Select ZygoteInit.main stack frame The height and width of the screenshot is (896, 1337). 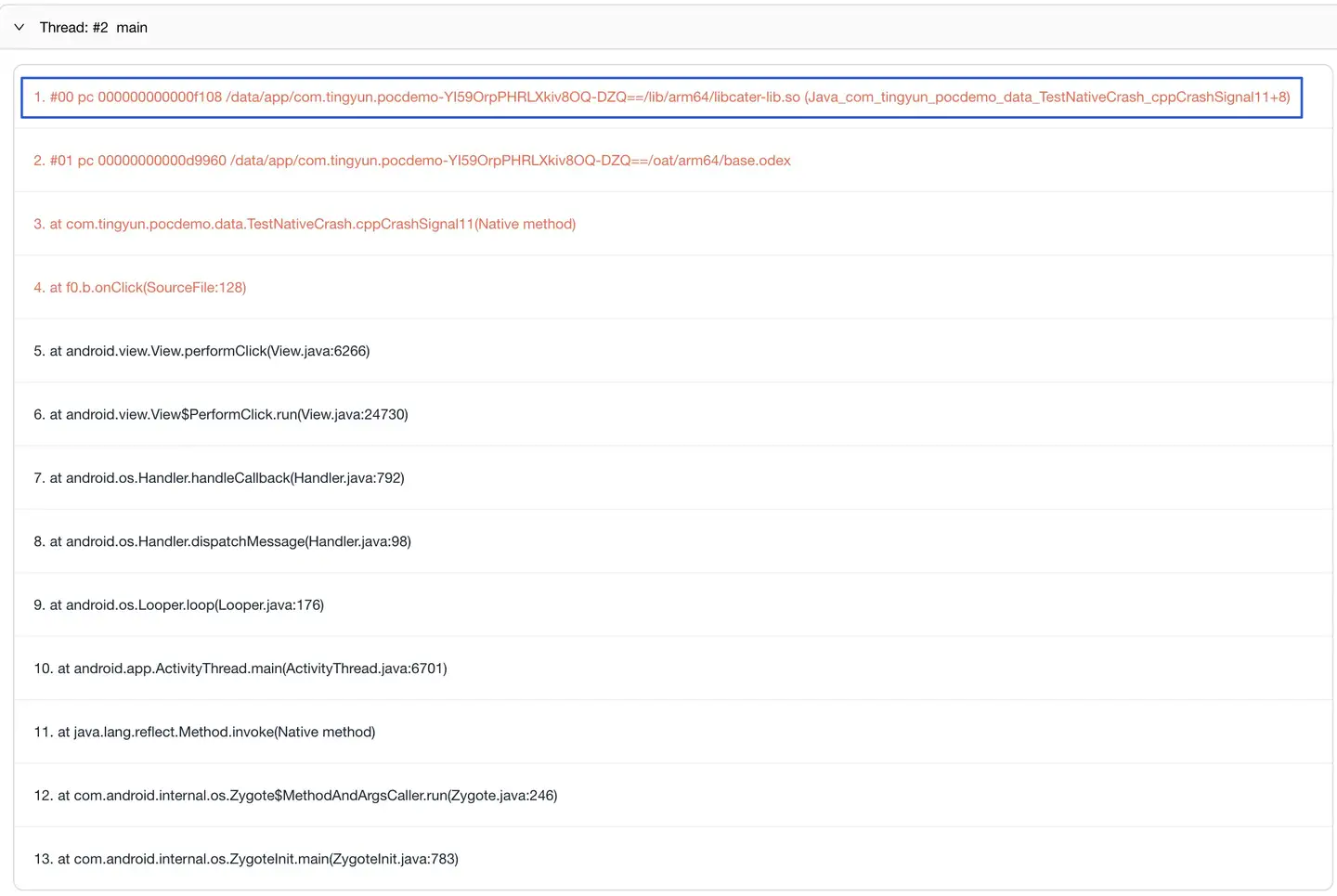[x=257, y=859]
